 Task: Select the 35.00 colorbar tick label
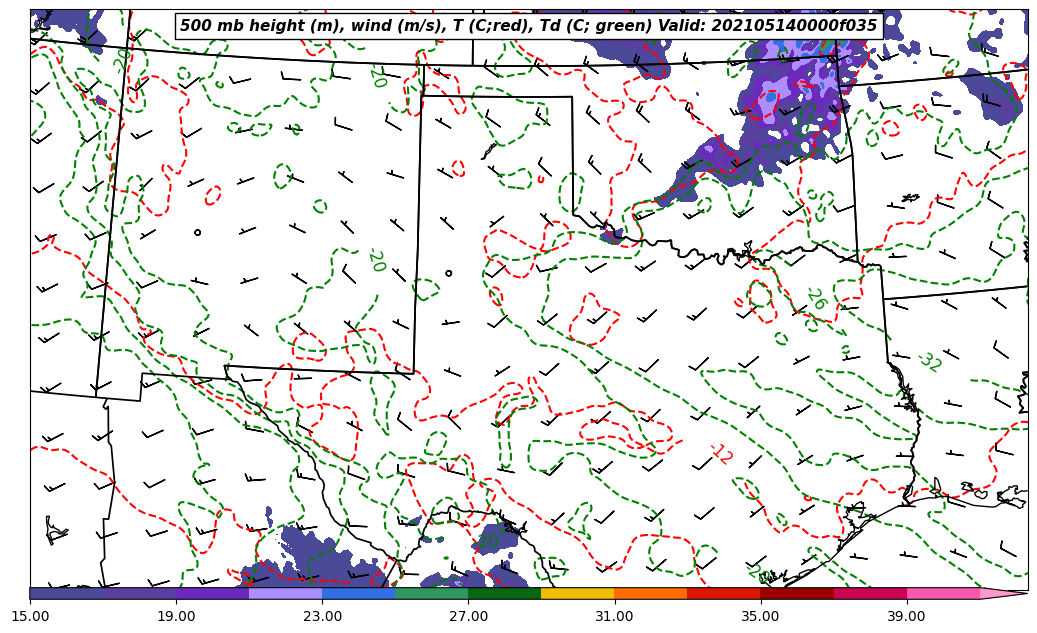[x=760, y=616]
